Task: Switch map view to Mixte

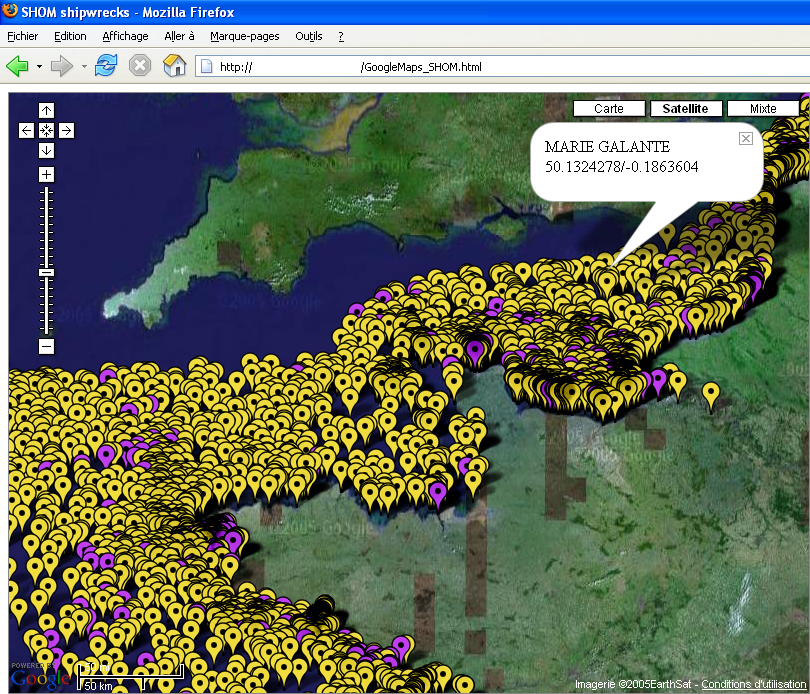Action: (x=762, y=109)
